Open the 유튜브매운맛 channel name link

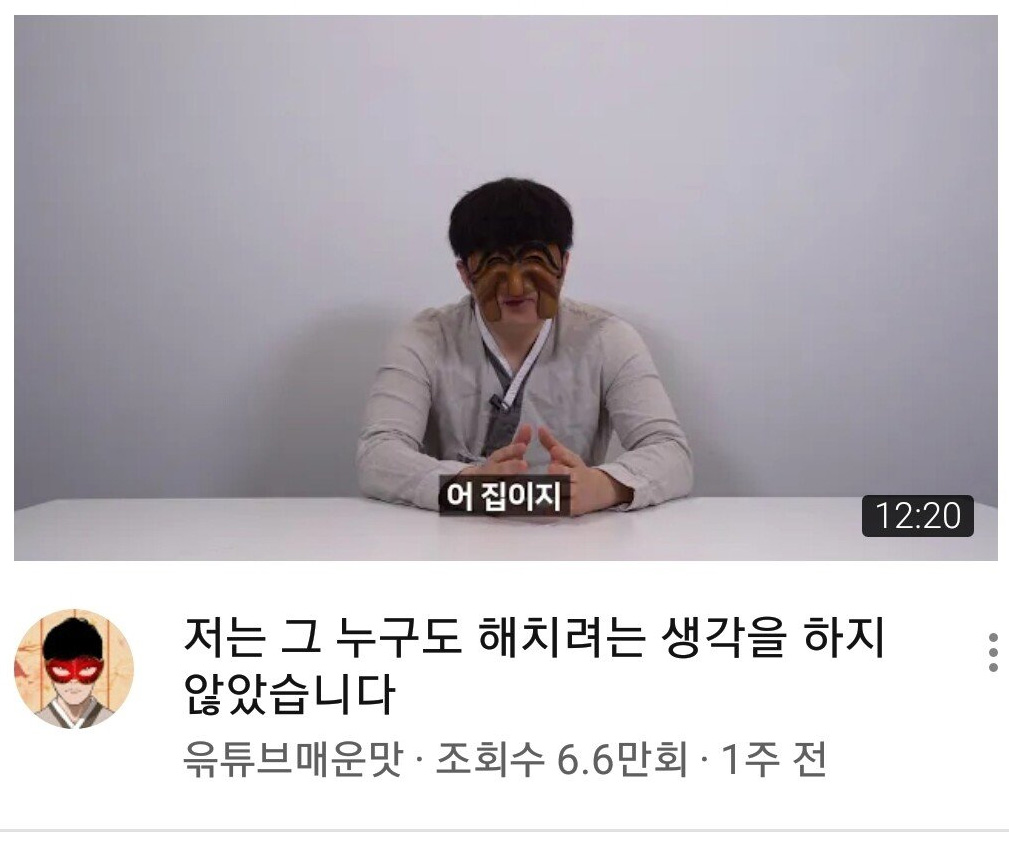pyautogui.click(x=293, y=759)
